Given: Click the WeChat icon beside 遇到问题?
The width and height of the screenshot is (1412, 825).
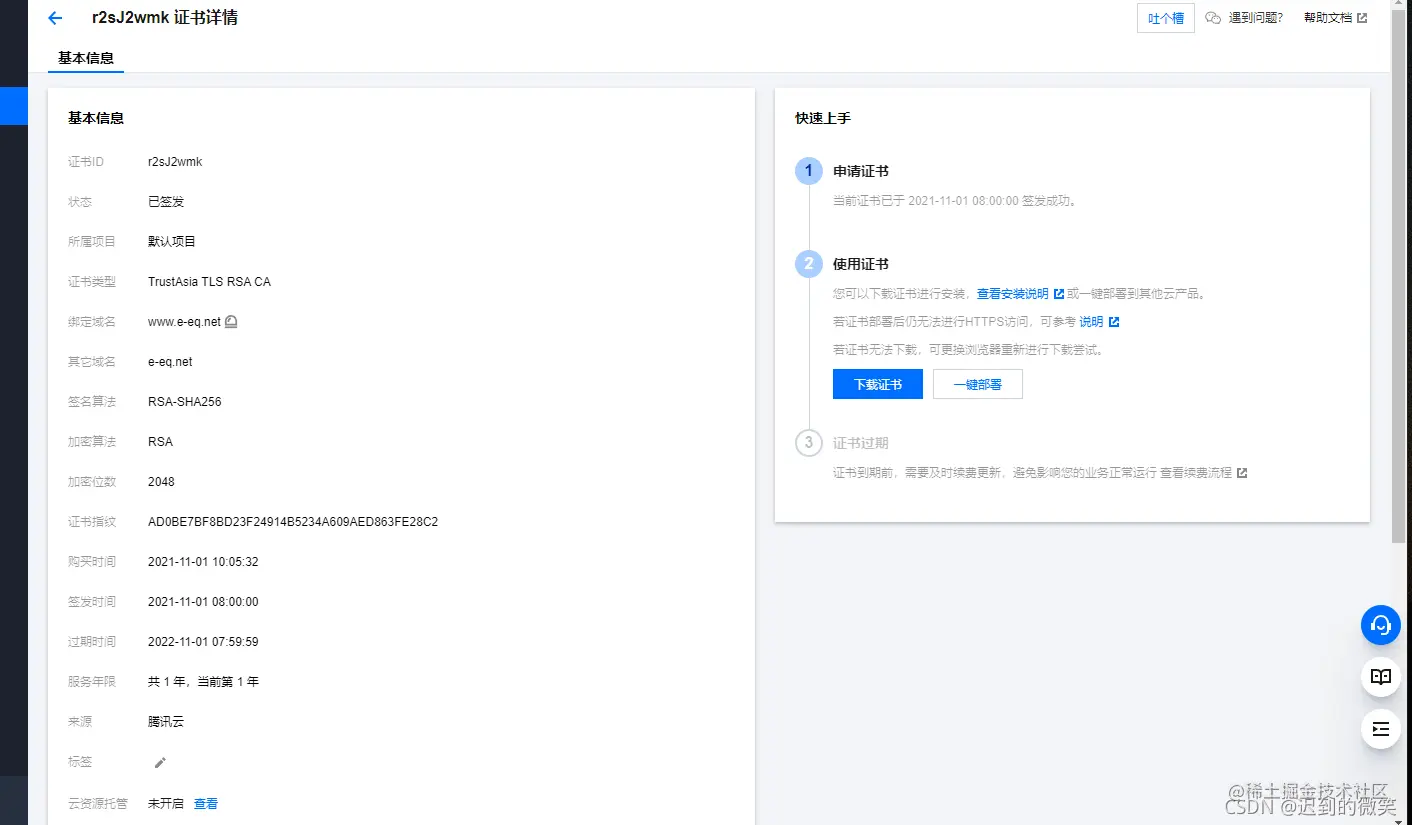Looking at the screenshot, I should click(x=1213, y=18).
